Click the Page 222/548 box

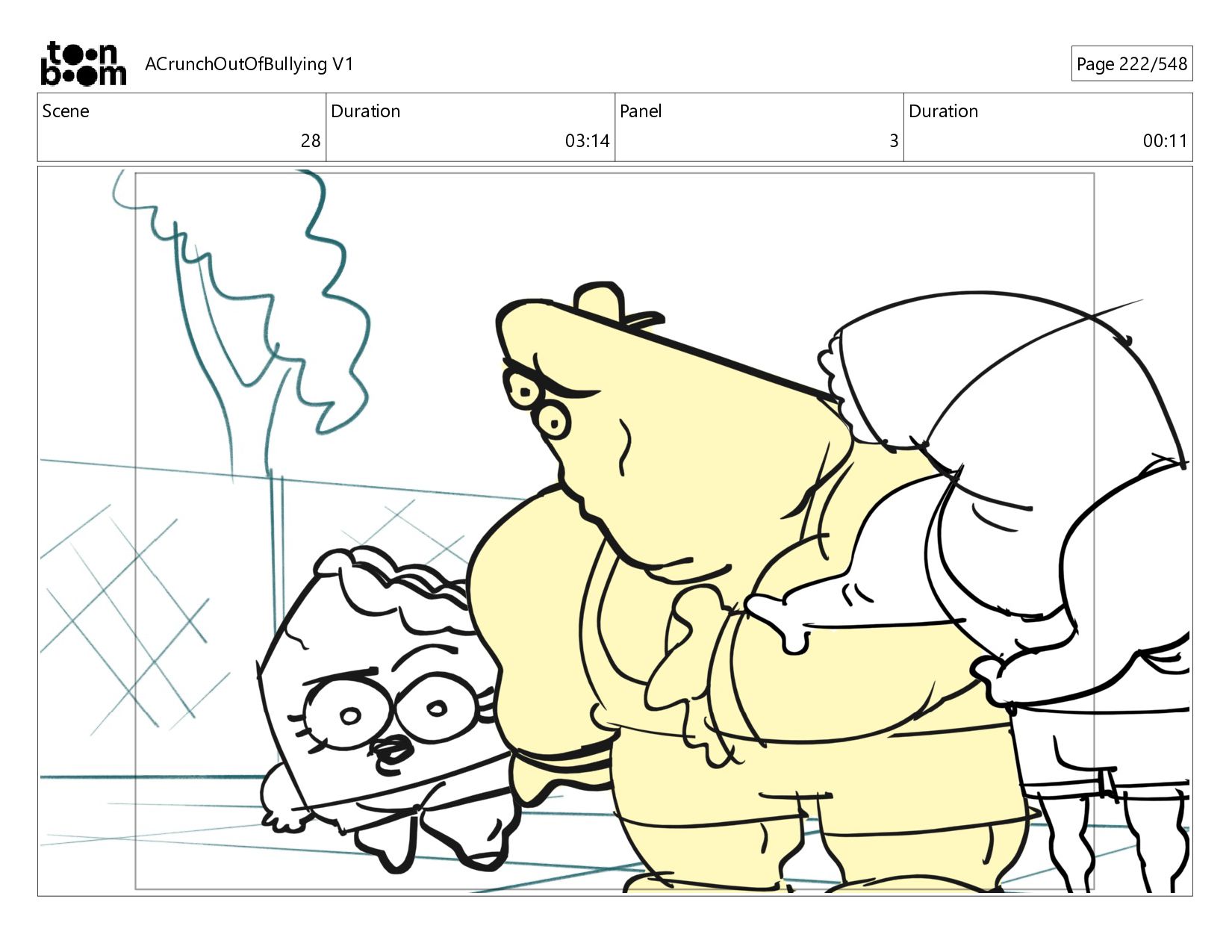pyautogui.click(x=1131, y=64)
